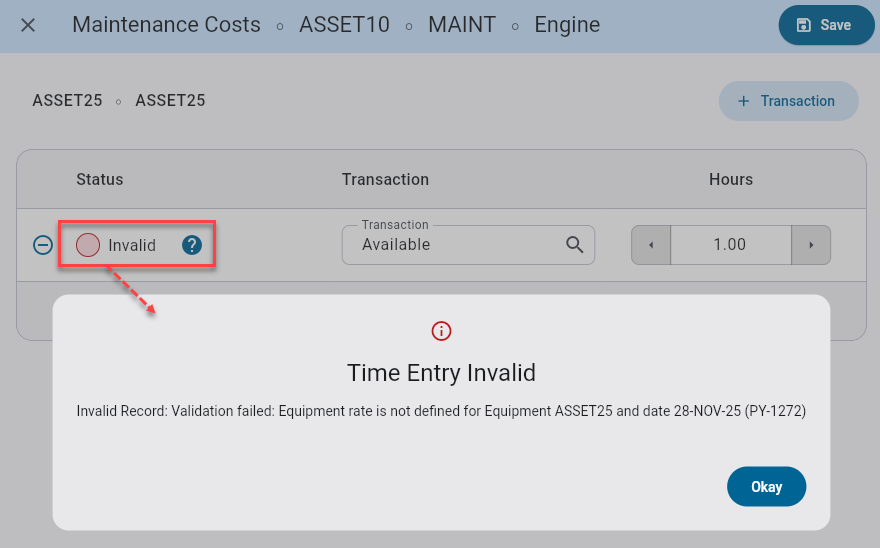Click the Transaction lookup field
This screenshot has width=880, height=548.
click(468, 245)
